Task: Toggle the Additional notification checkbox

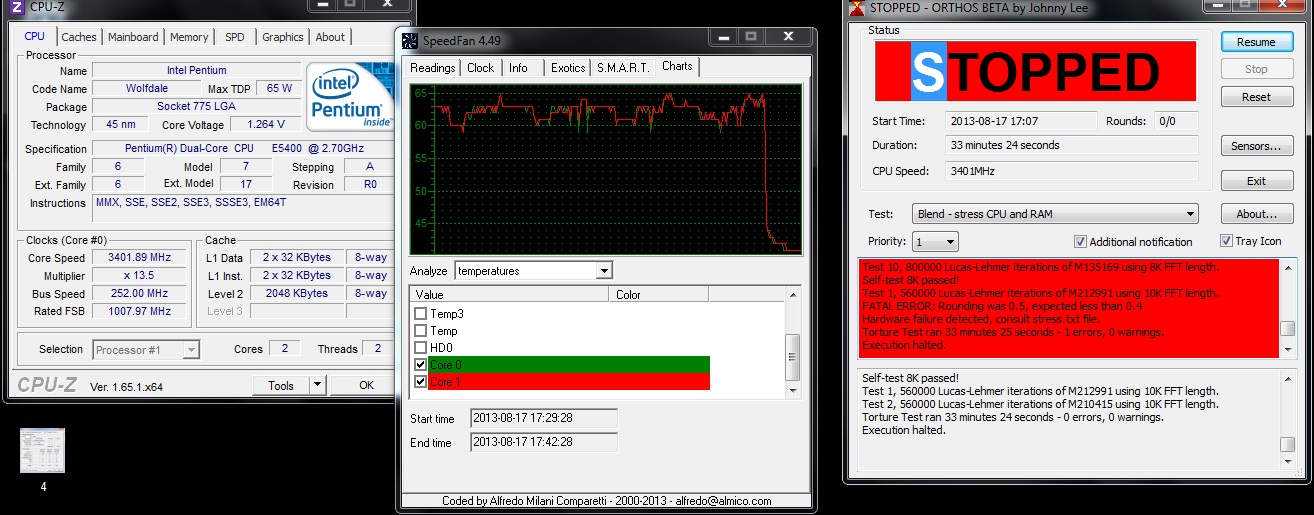Action: [1080, 241]
